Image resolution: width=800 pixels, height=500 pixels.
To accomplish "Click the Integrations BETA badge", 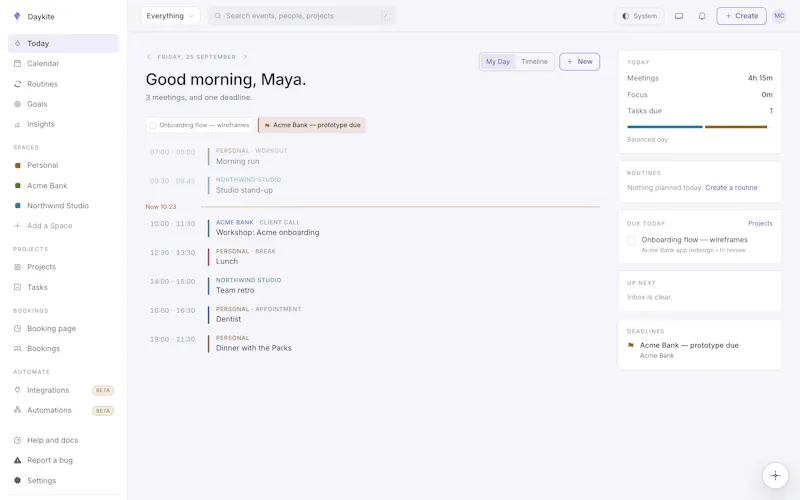I will click(x=103, y=390).
